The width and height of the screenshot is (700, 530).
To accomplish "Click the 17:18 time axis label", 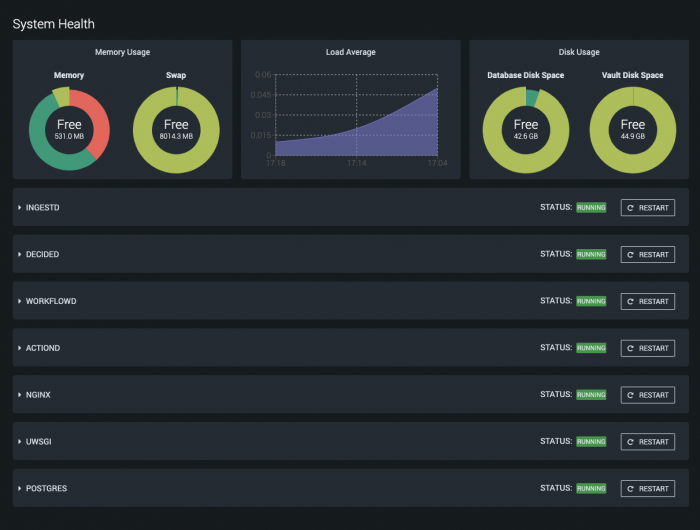I will point(276,163).
